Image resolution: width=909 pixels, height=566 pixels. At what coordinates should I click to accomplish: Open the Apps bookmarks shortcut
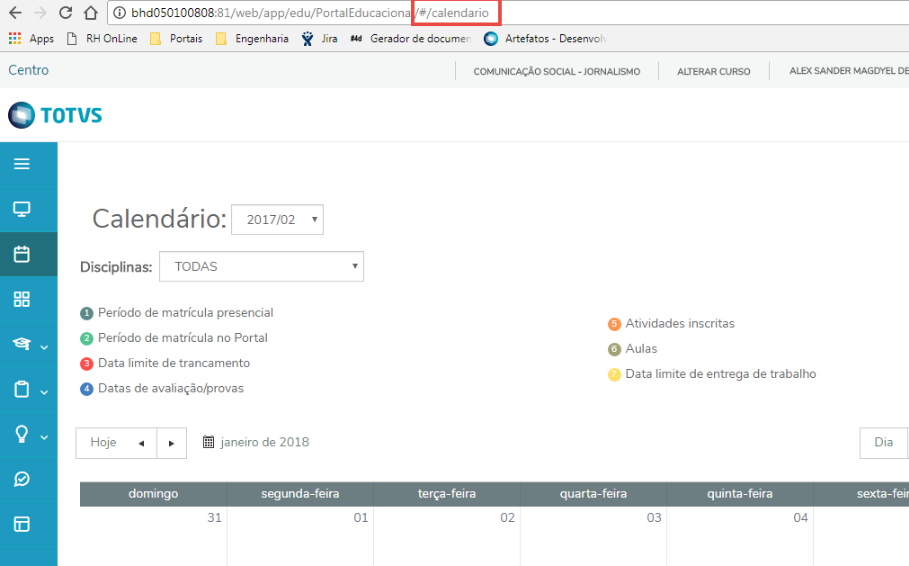(31, 38)
